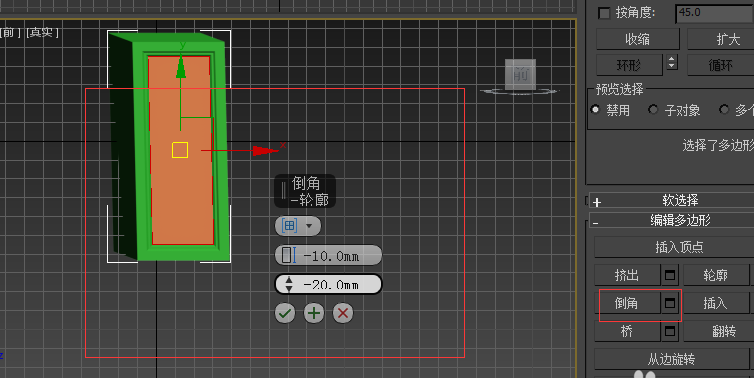754x378 pixels.
Task: Click the 按角度 angle value field 45.0
Action: (x=715, y=13)
